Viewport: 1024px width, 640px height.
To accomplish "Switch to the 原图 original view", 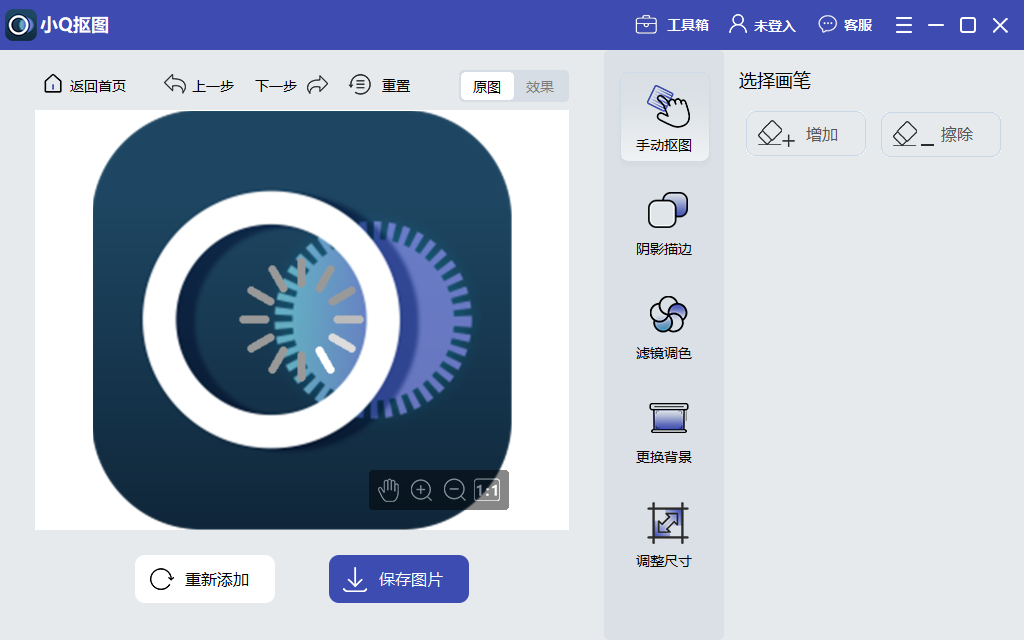I will coord(487,86).
